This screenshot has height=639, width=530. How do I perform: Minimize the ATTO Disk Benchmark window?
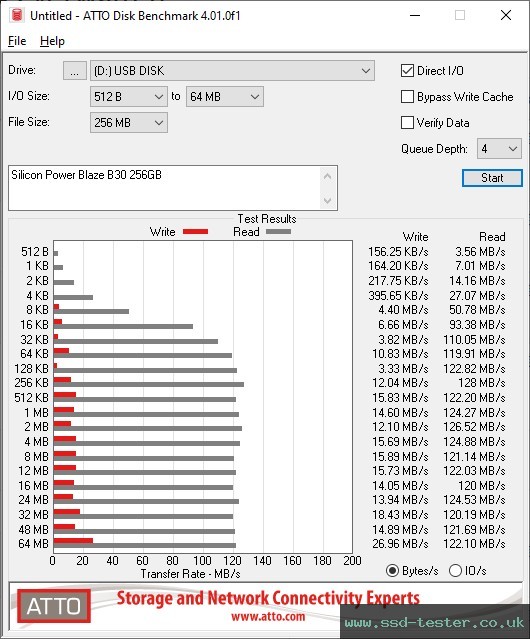tap(415, 15)
